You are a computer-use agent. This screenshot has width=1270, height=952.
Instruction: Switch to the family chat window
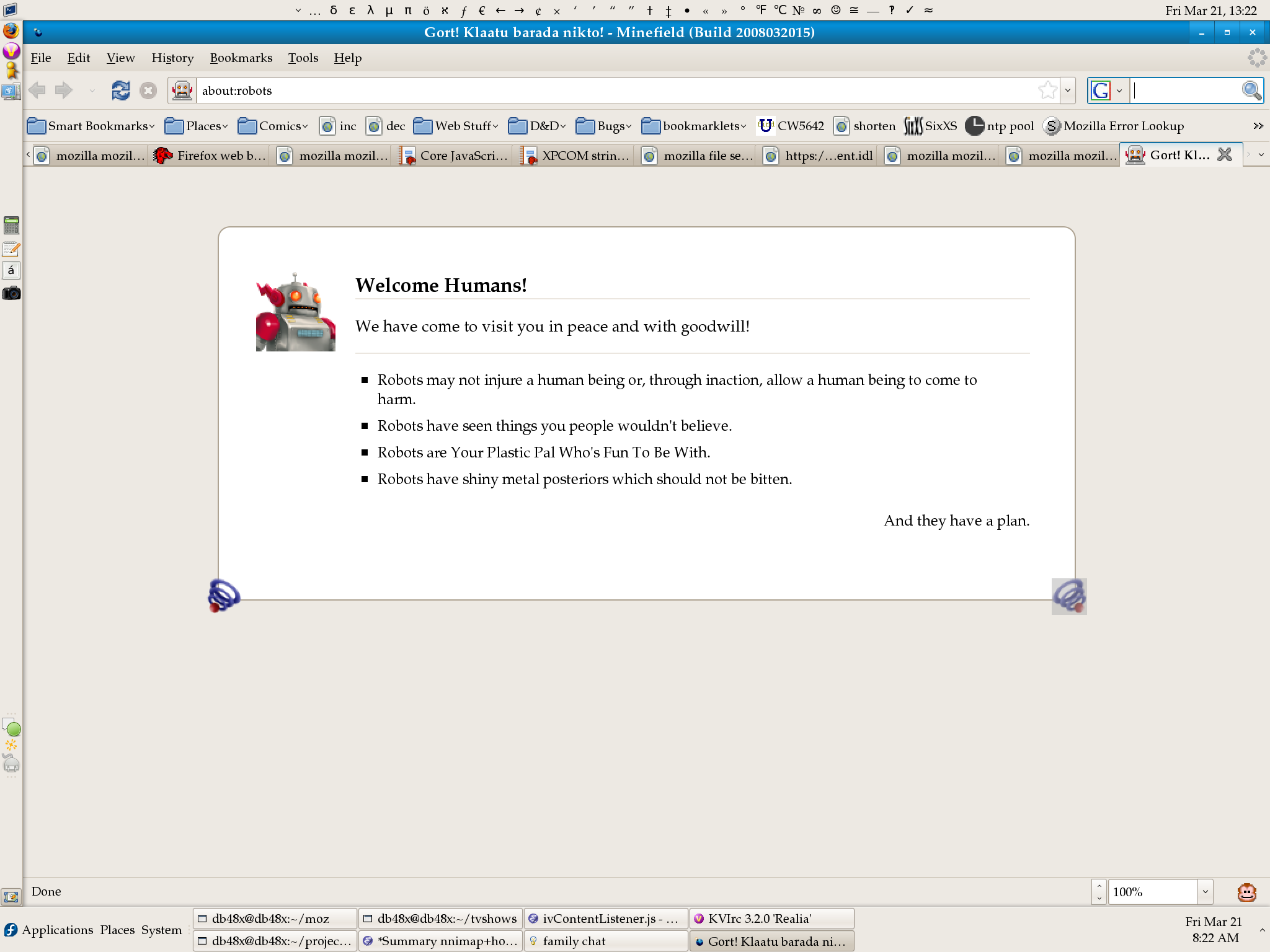(x=606, y=941)
